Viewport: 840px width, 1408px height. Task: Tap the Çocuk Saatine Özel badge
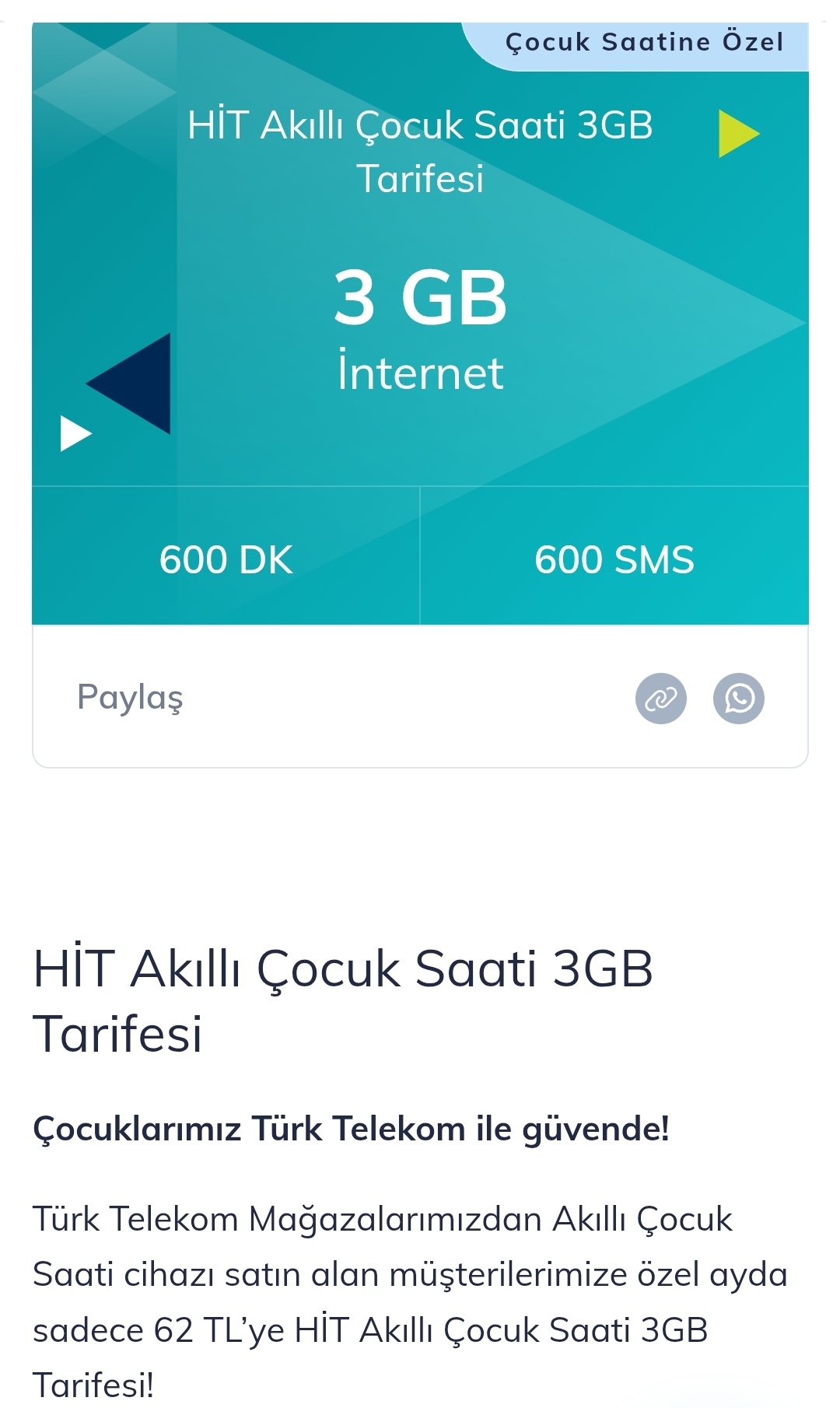click(644, 42)
